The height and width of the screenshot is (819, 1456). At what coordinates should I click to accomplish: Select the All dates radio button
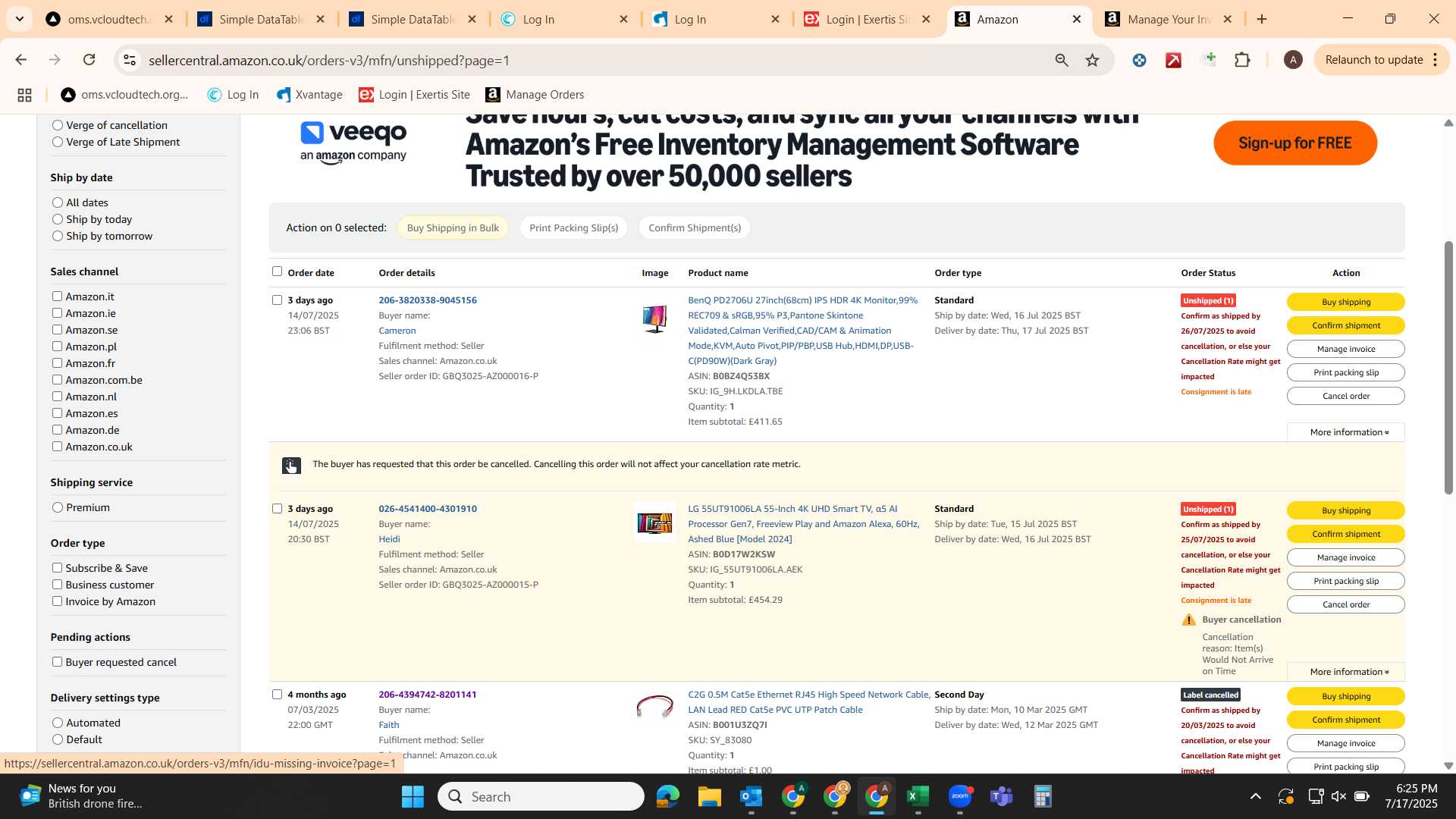click(58, 202)
